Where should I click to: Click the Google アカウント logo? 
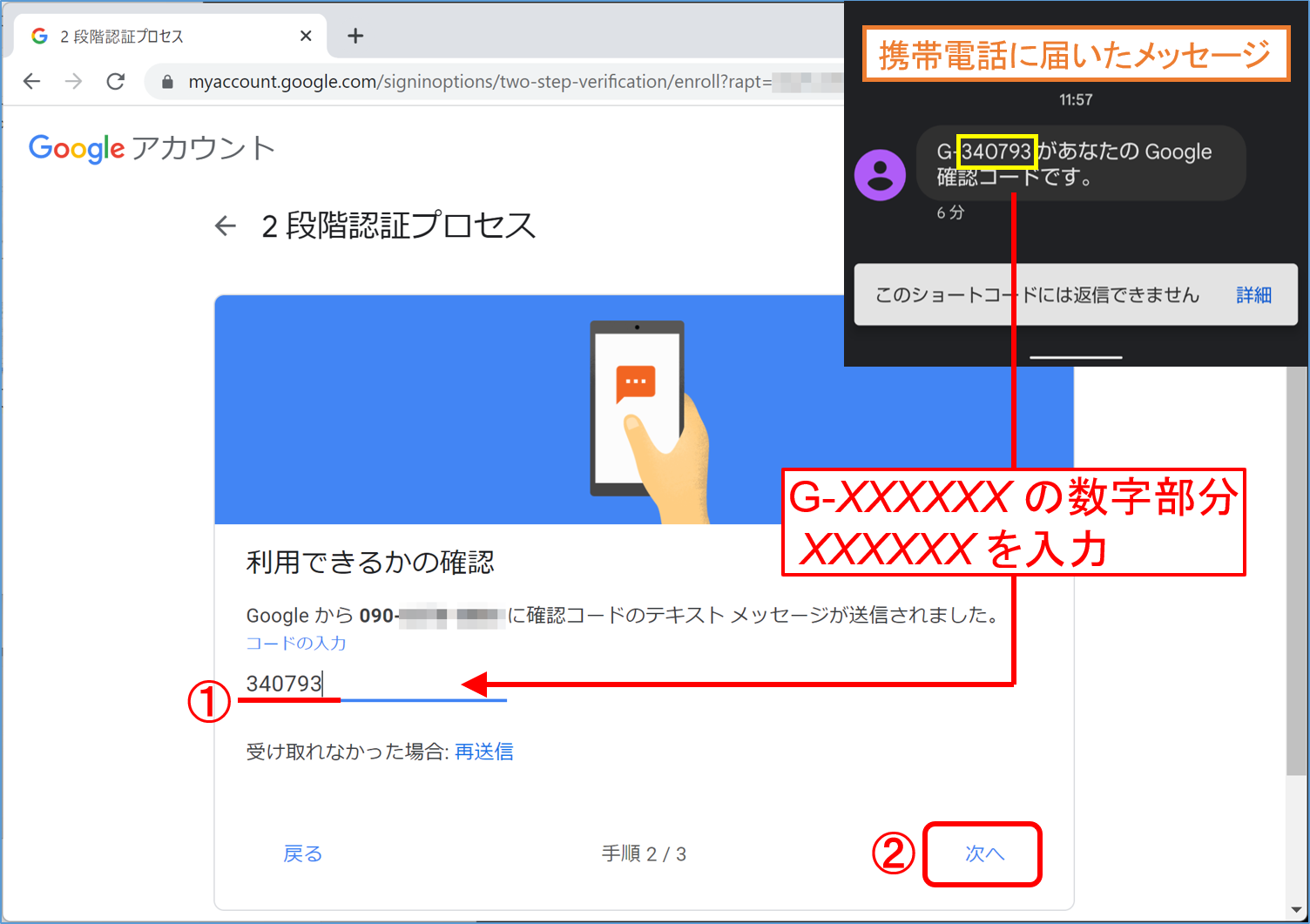coord(152,148)
